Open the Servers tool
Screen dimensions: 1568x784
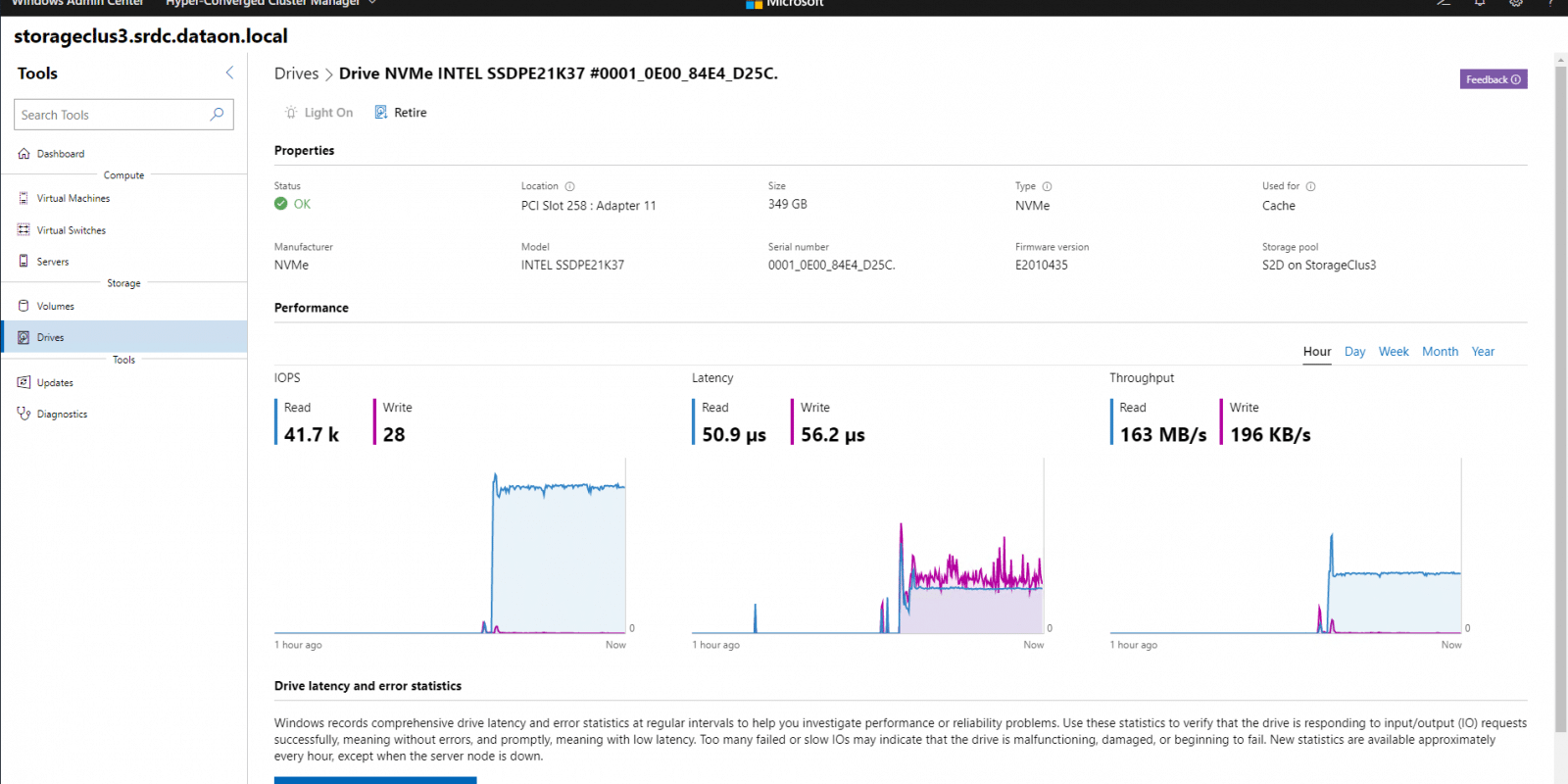(x=53, y=262)
